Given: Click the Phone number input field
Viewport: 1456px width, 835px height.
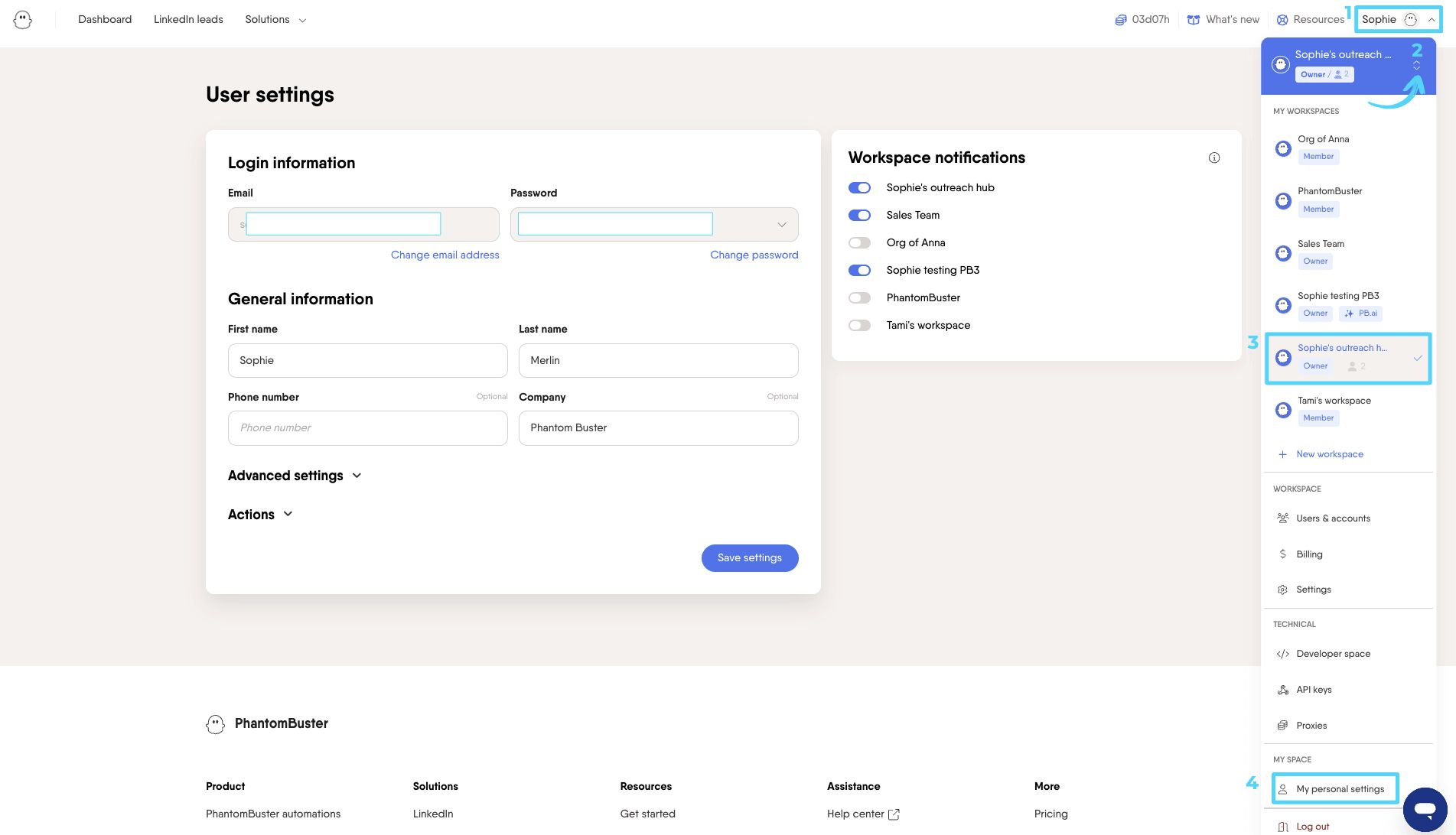Looking at the screenshot, I should click(368, 428).
